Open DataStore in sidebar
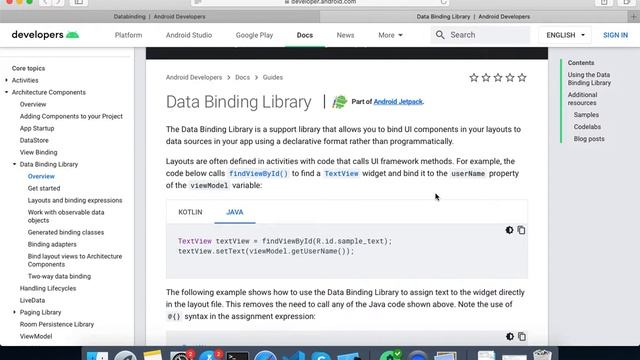 (x=34, y=140)
